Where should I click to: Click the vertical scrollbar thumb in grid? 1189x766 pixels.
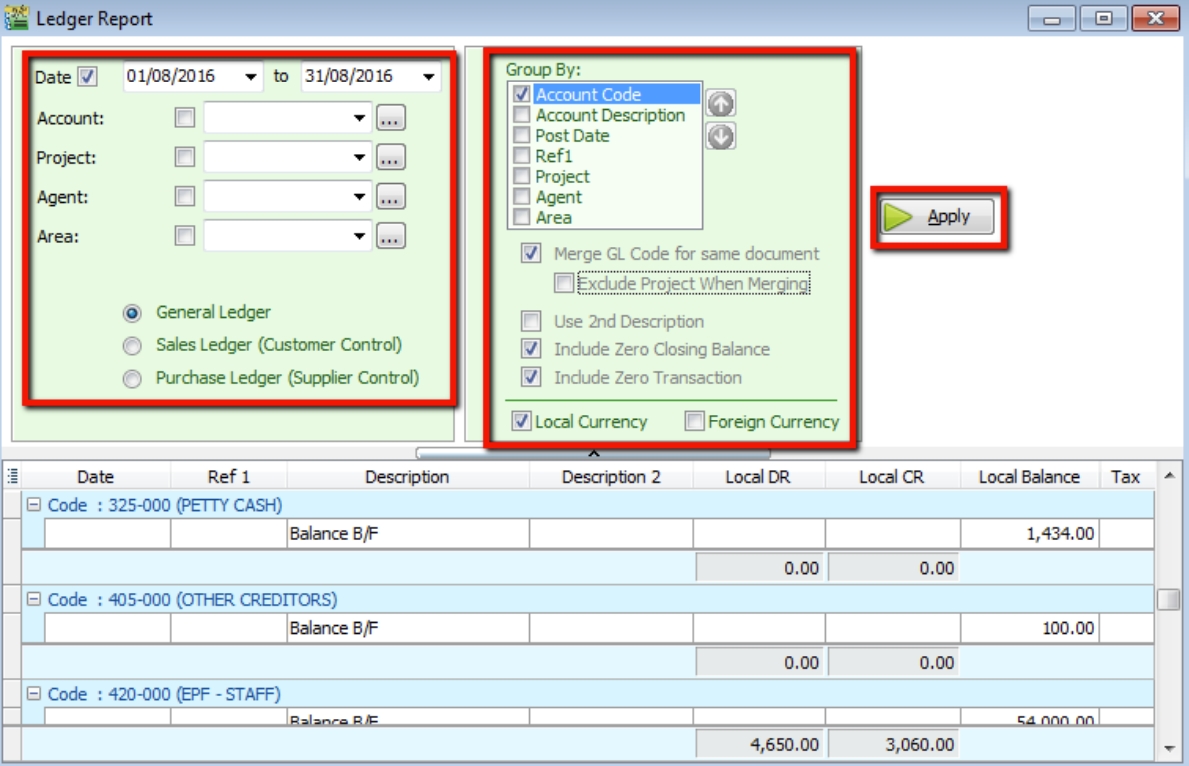click(x=1167, y=599)
